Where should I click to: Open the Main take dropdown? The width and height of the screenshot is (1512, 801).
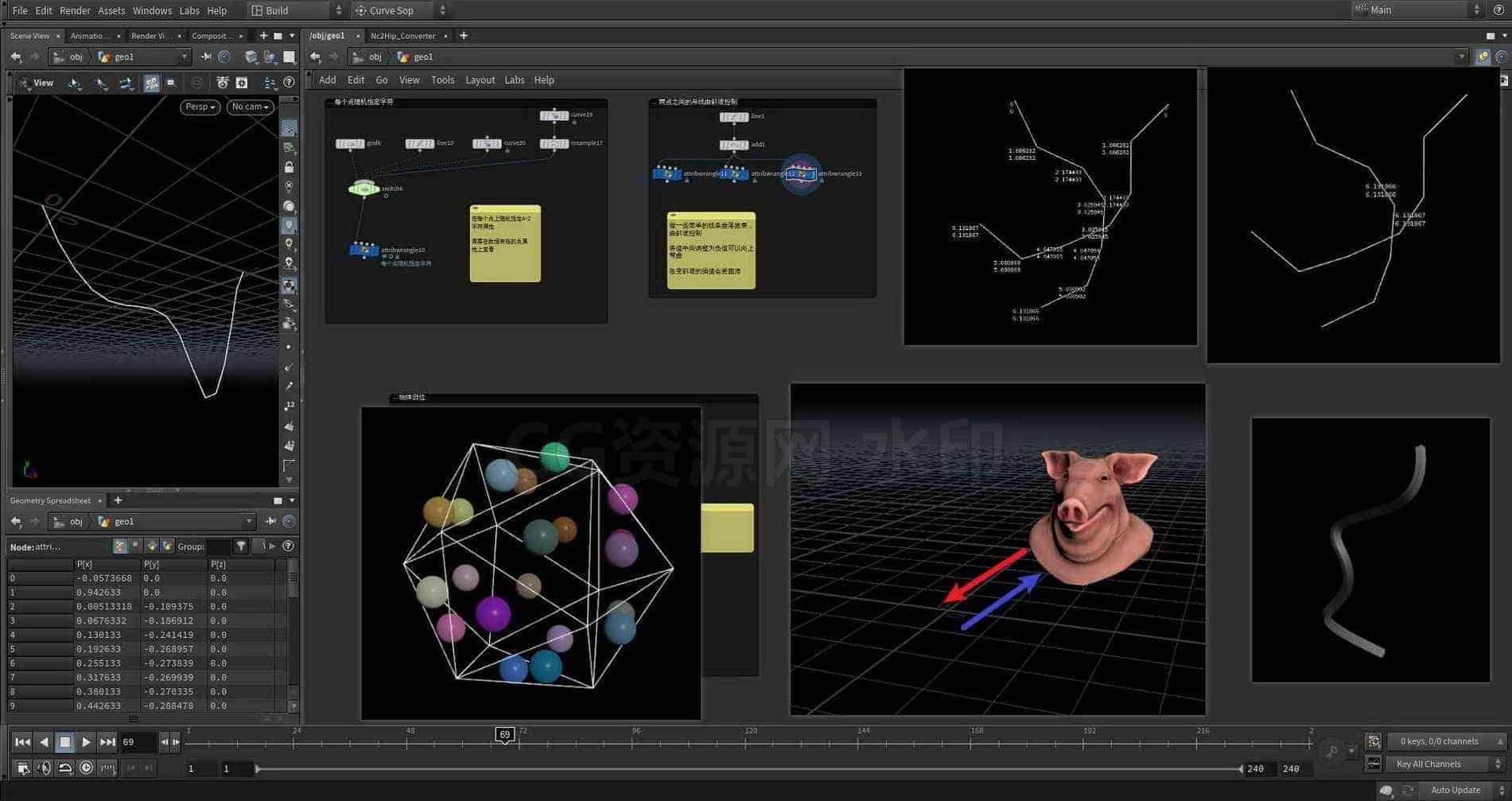(1417, 10)
